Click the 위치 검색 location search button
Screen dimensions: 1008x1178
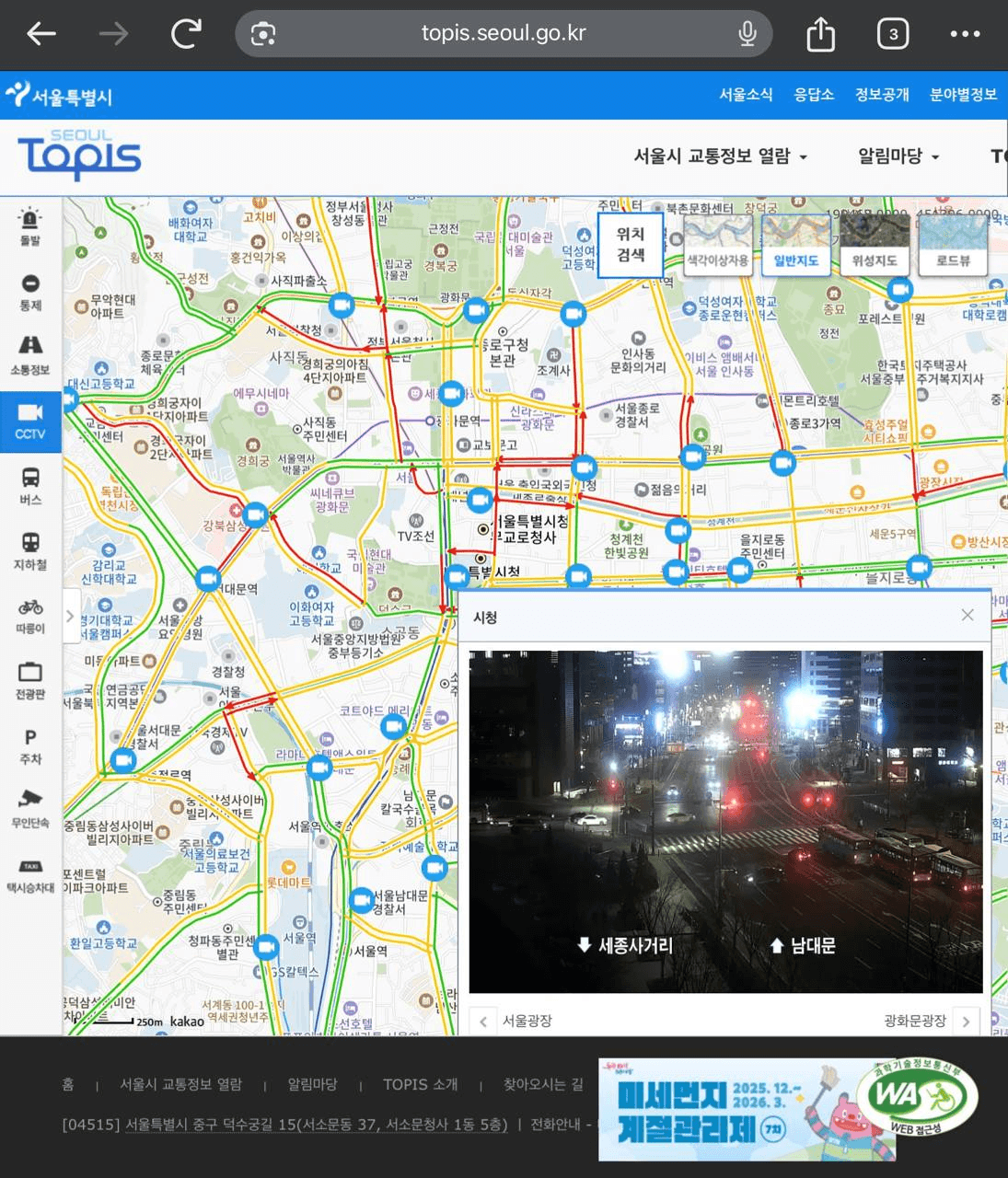631,245
